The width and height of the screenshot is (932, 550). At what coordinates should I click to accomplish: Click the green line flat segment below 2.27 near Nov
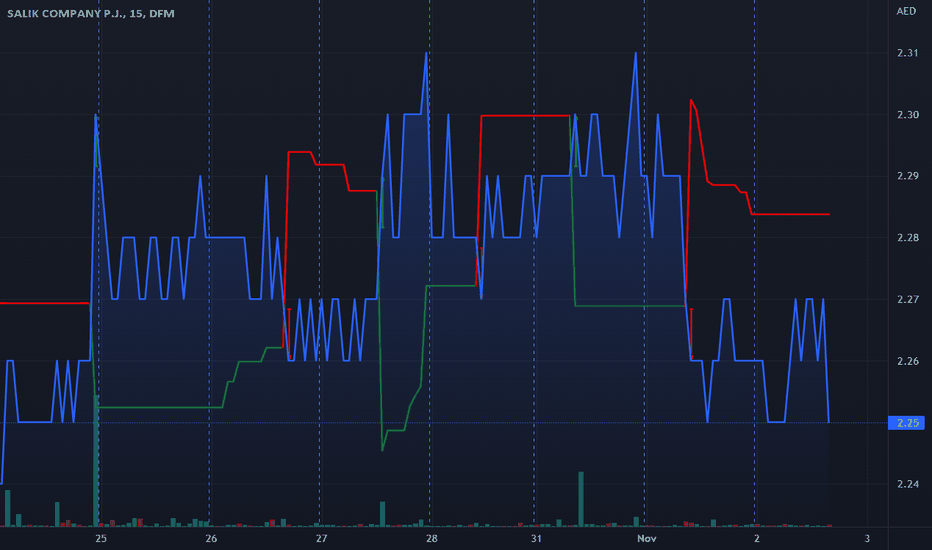click(630, 306)
